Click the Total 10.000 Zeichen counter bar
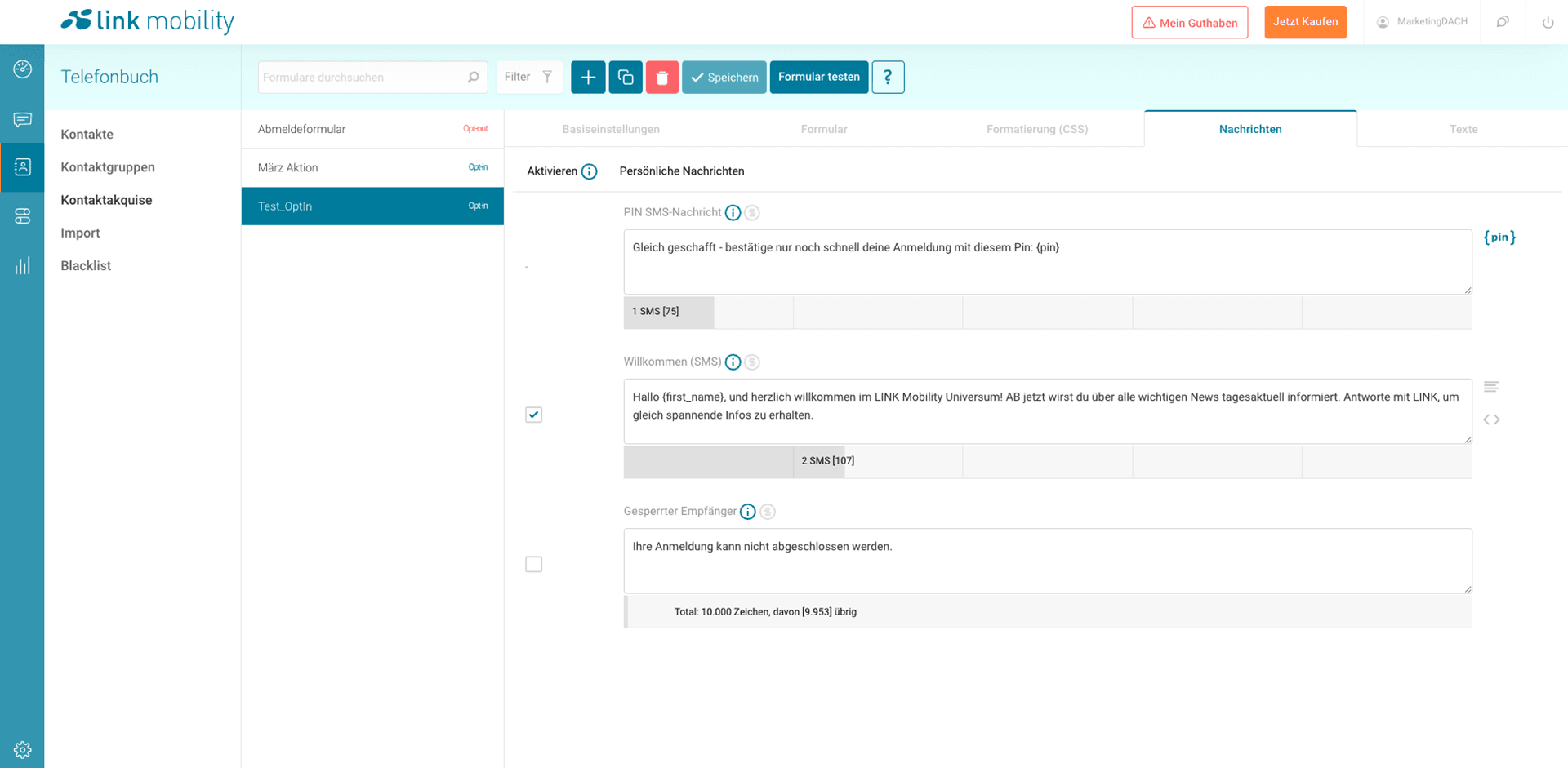Image resolution: width=1568 pixels, height=768 pixels. [x=1048, y=612]
